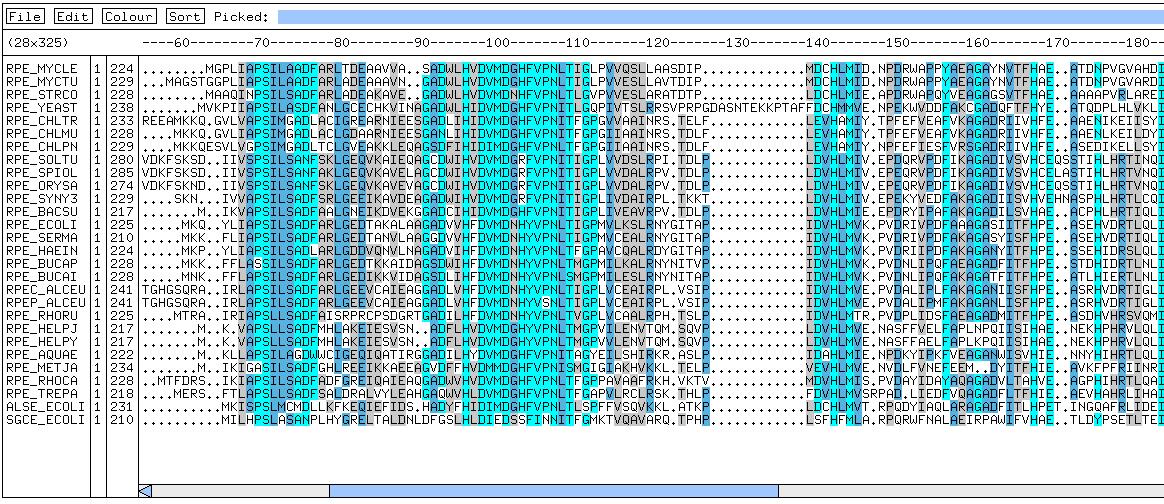This screenshot has width=1164, height=504.
Task: Click the horizontal scrollbar's left arrow
Action: coord(145,490)
